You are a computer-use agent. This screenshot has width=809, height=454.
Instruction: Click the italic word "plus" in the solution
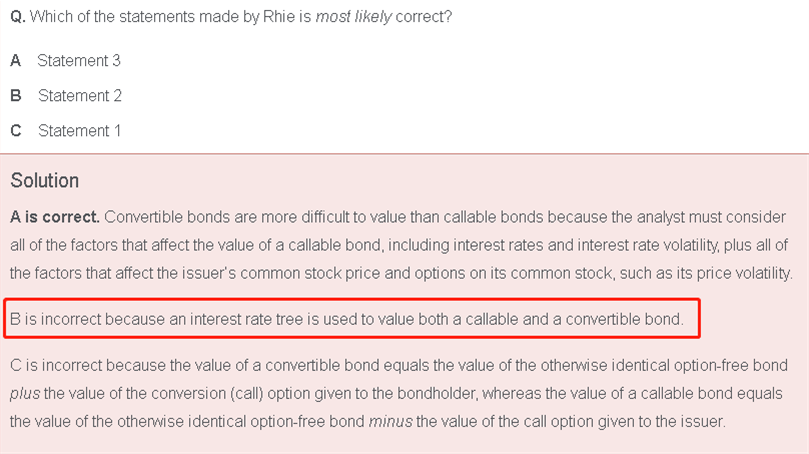pyautogui.click(x=25, y=391)
